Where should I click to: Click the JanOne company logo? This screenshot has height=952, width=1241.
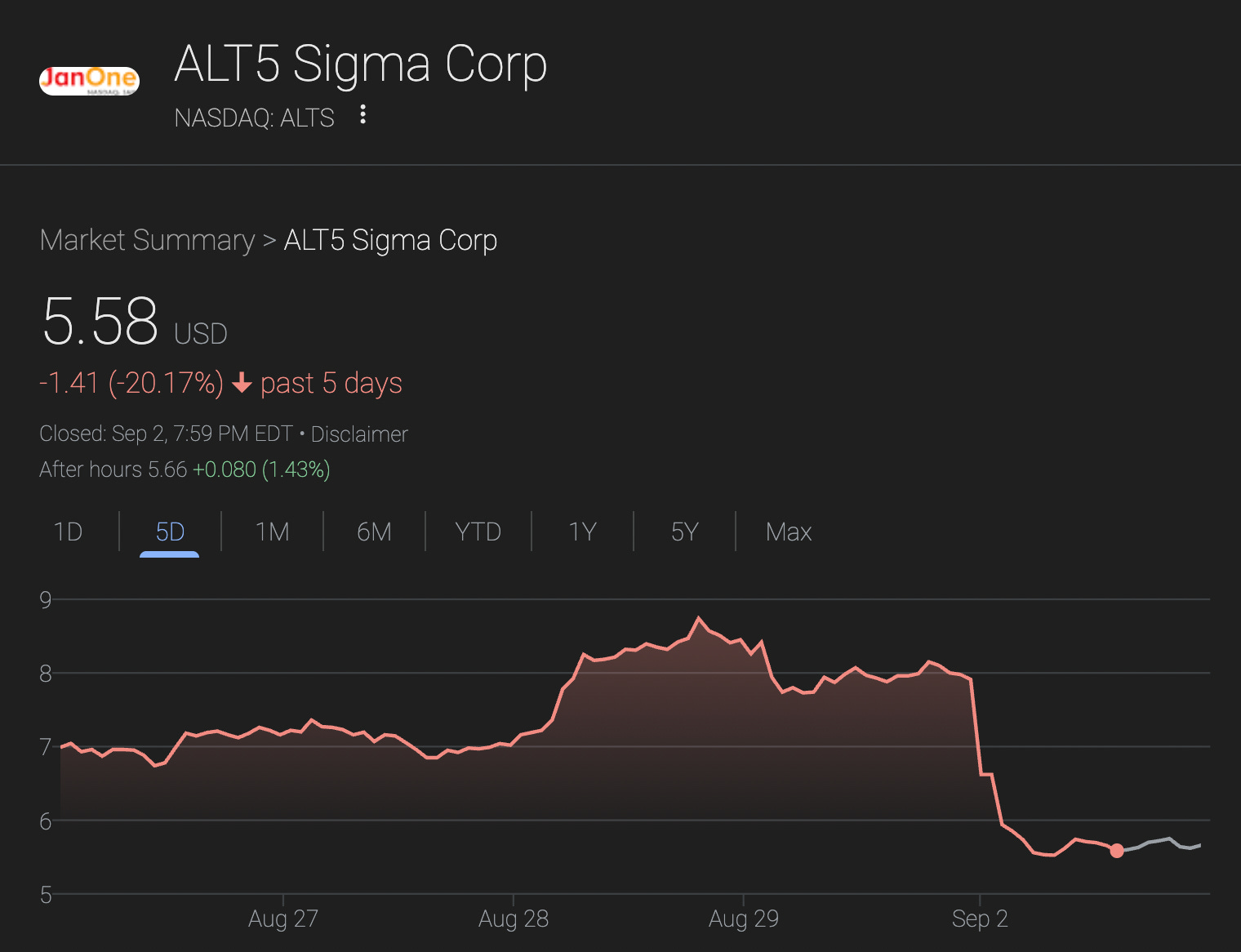[x=89, y=80]
